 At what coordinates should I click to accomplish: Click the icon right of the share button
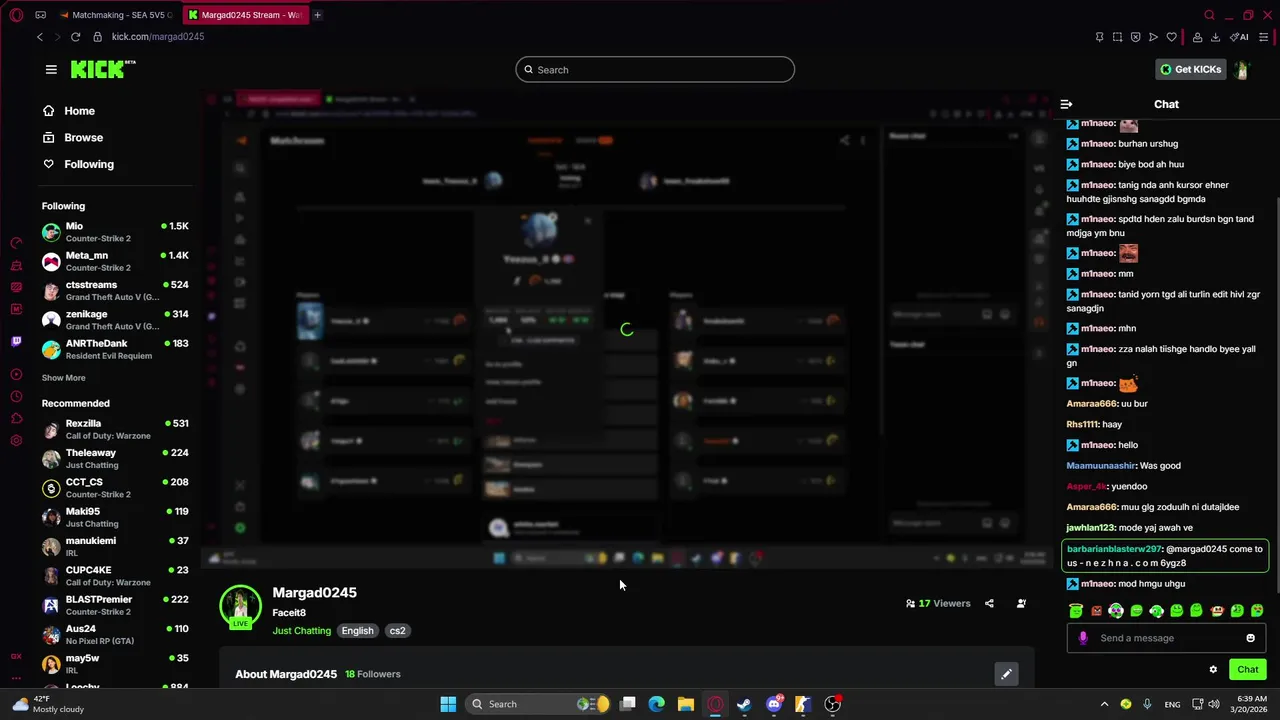pos(1021,603)
